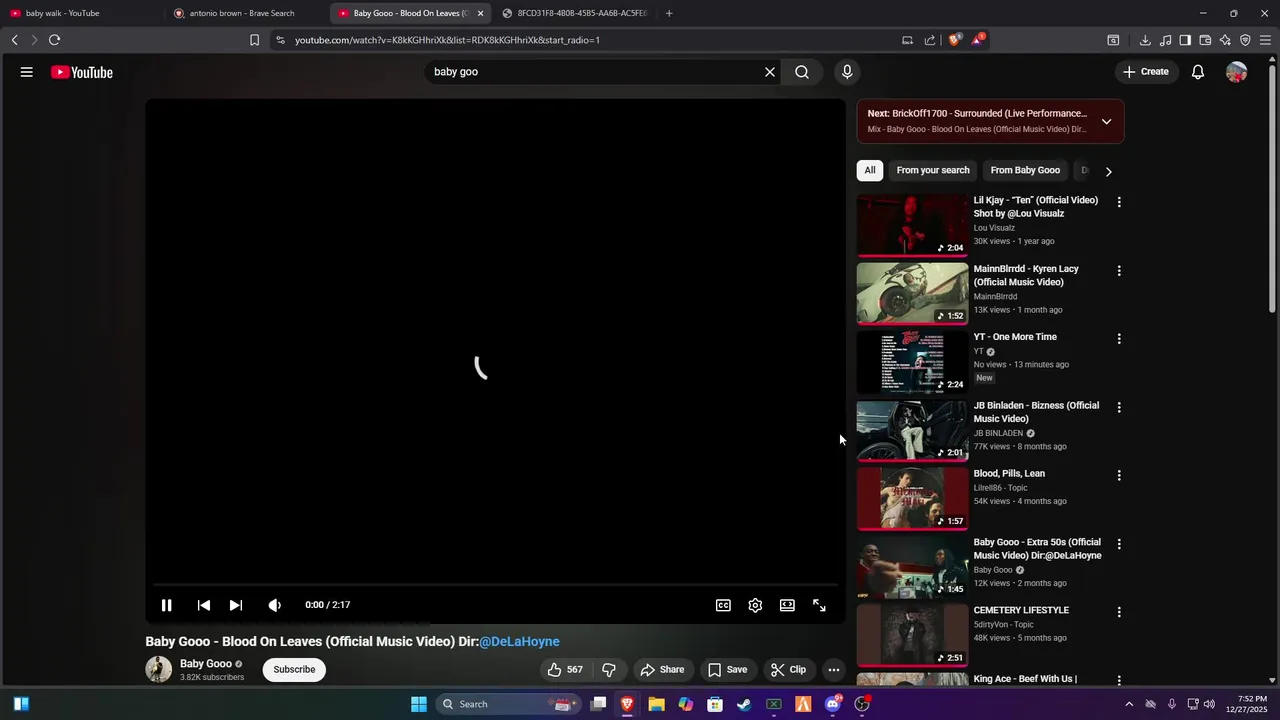The height and width of the screenshot is (720, 1280).
Task: Open browser downloads icon
Action: click(x=1145, y=40)
